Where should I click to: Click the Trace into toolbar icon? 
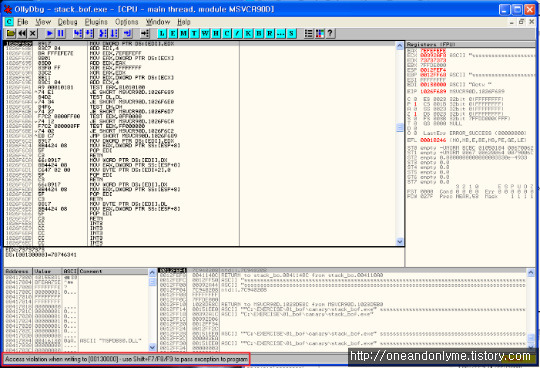pos(103,33)
